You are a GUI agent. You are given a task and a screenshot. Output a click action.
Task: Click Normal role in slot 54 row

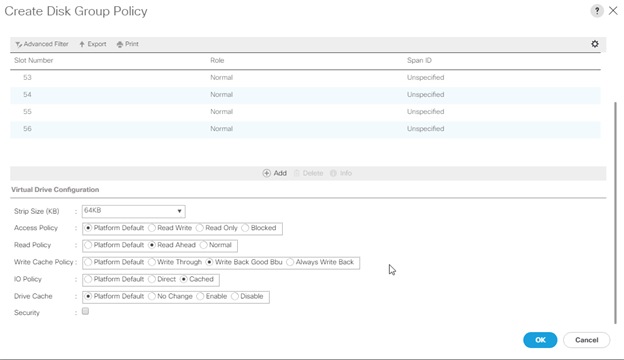pyautogui.click(x=222, y=95)
